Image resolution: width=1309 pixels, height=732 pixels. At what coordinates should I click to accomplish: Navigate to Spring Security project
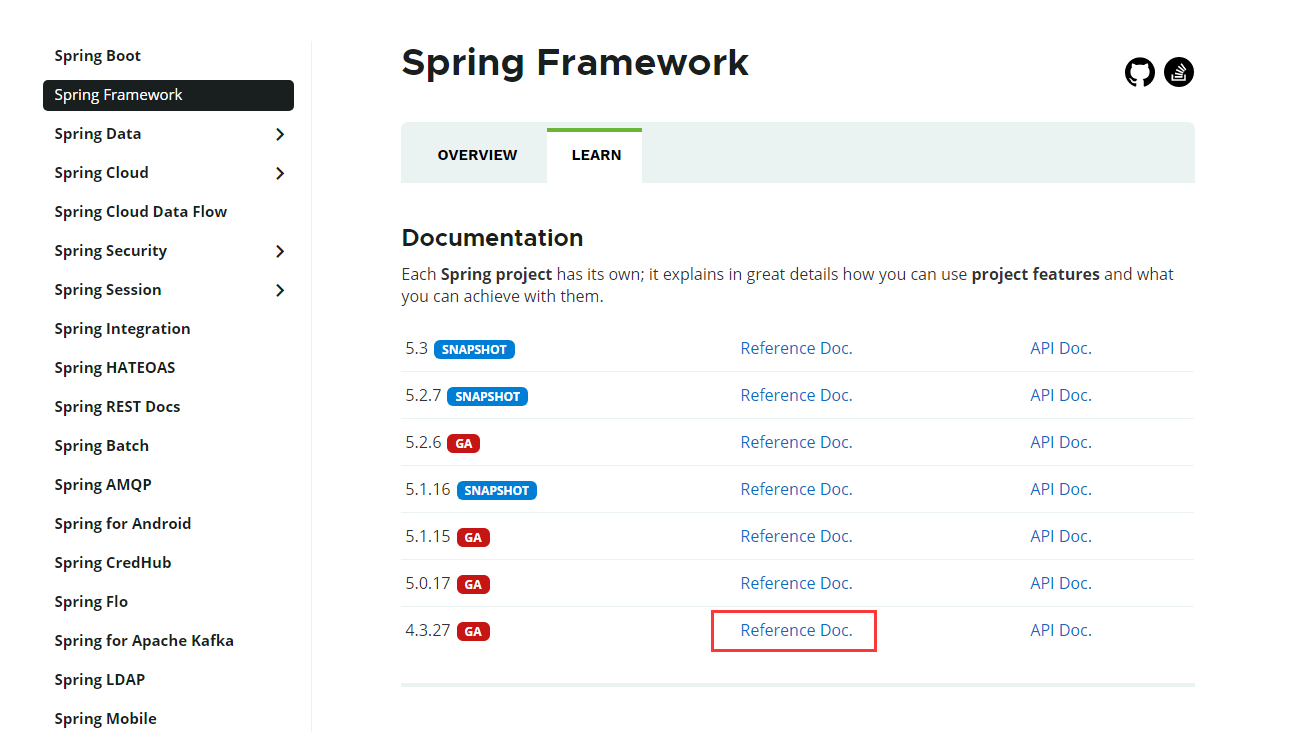point(111,251)
